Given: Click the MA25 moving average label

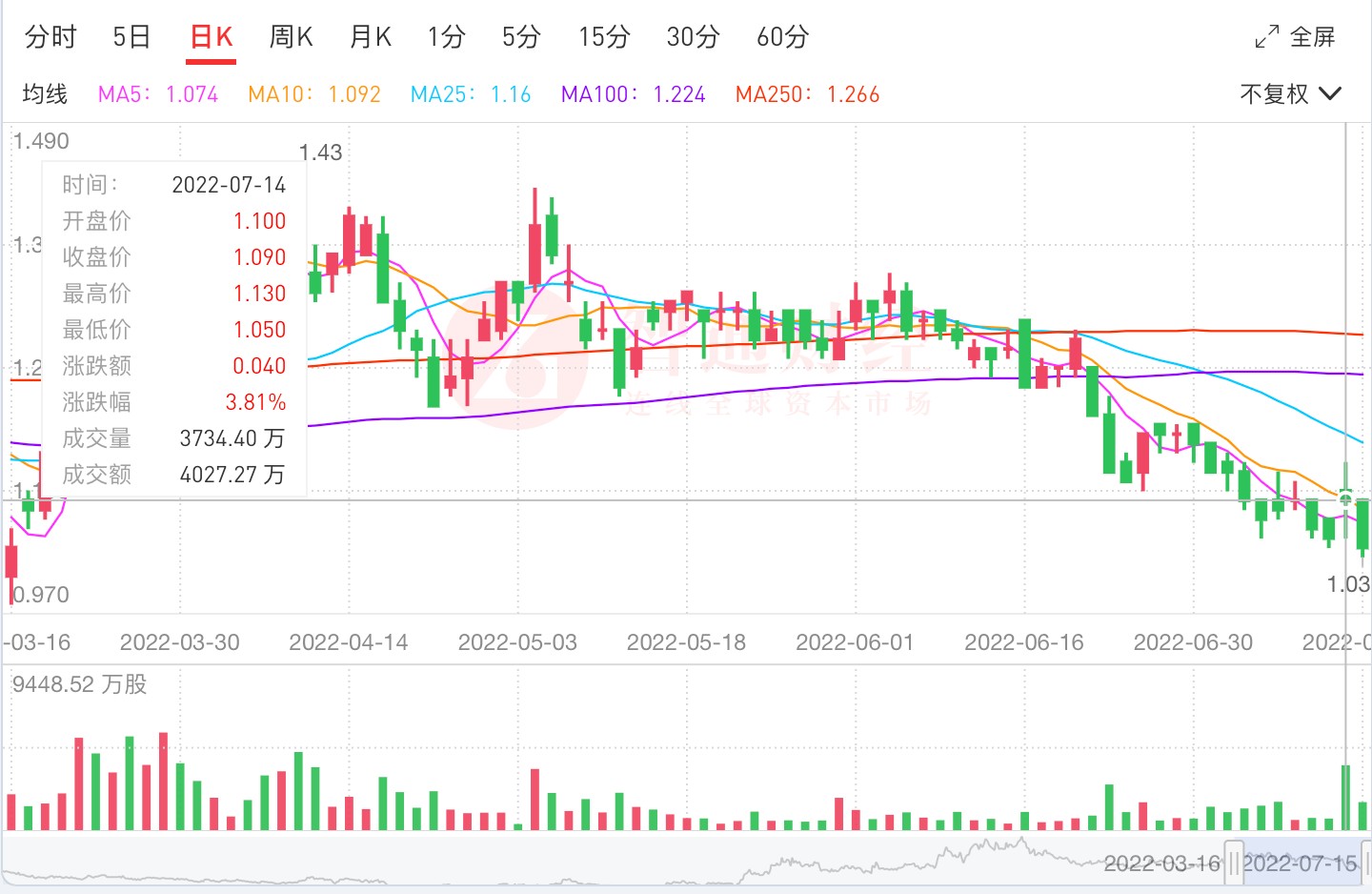Looking at the screenshot, I should 470,94.
